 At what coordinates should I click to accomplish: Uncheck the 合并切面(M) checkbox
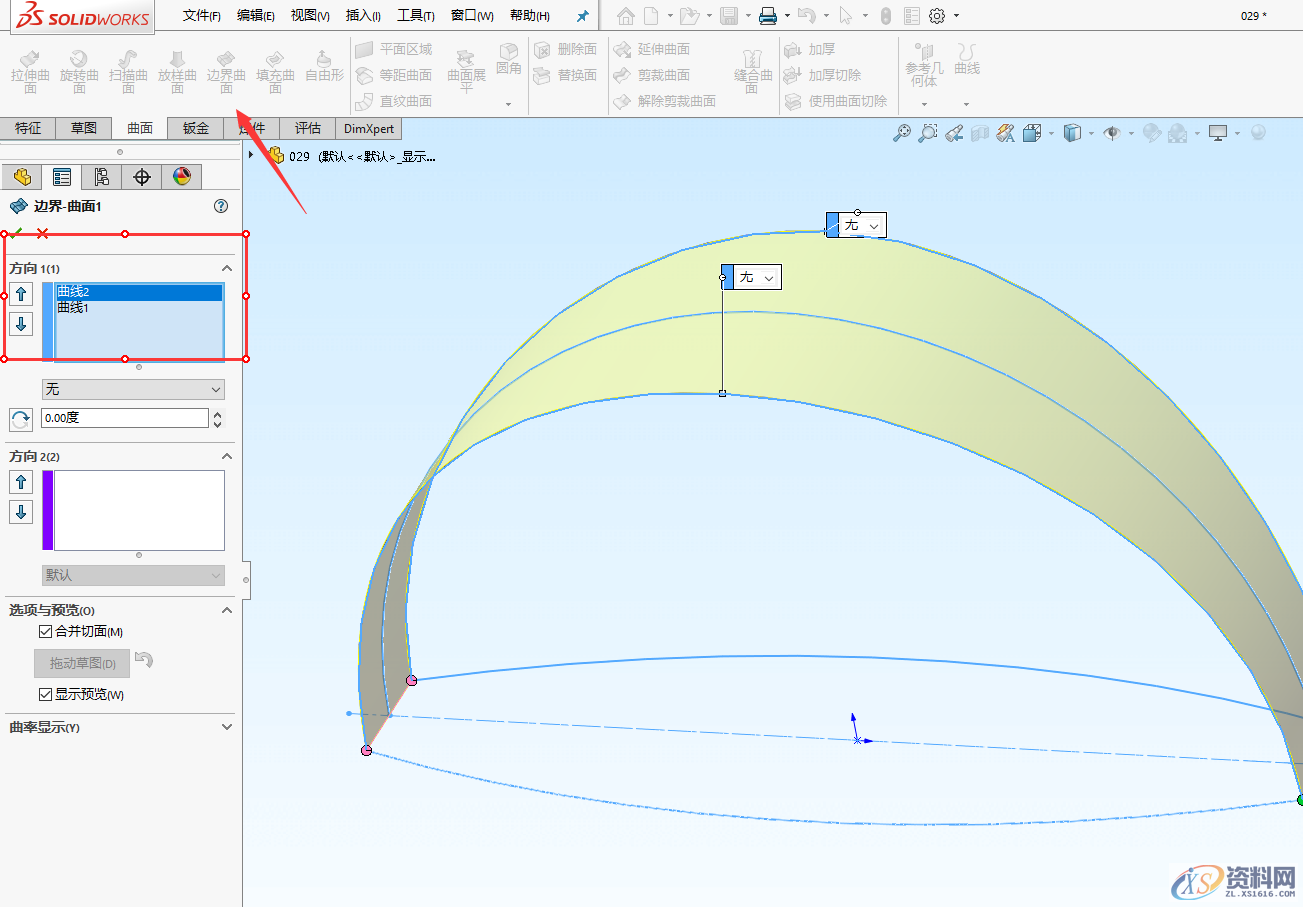pyautogui.click(x=45, y=631)
